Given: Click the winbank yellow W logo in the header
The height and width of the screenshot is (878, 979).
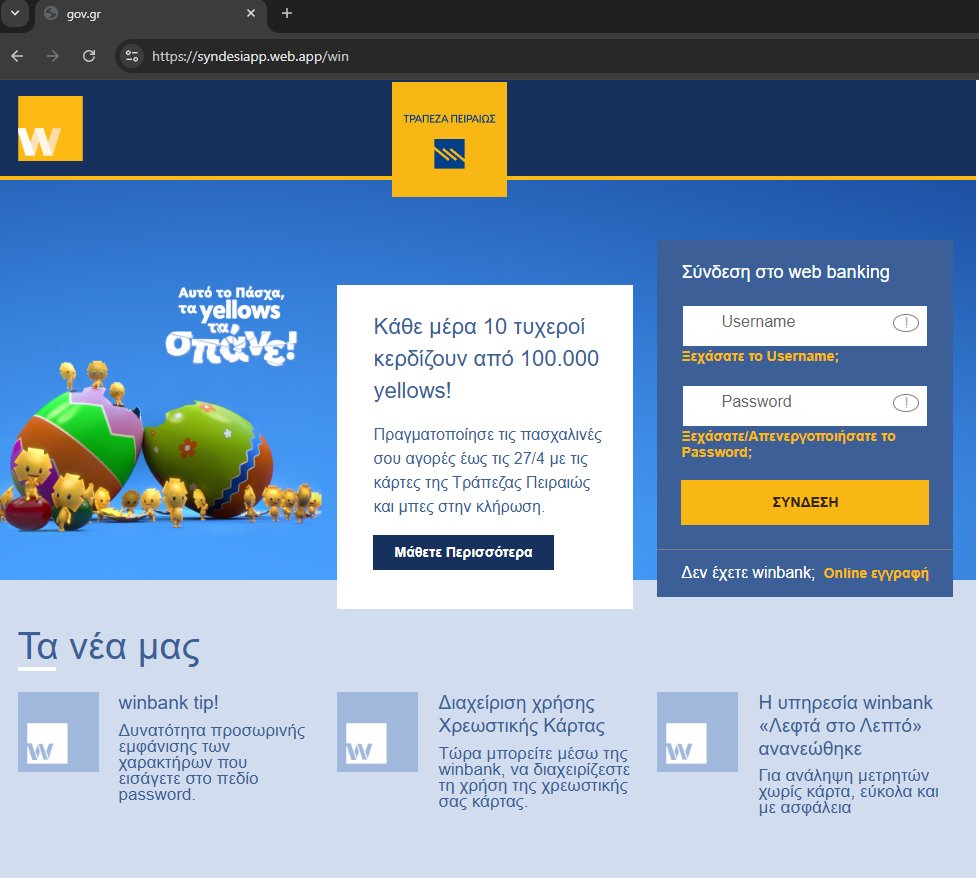Looking at the screenshot, I should (x=50, y=128).
